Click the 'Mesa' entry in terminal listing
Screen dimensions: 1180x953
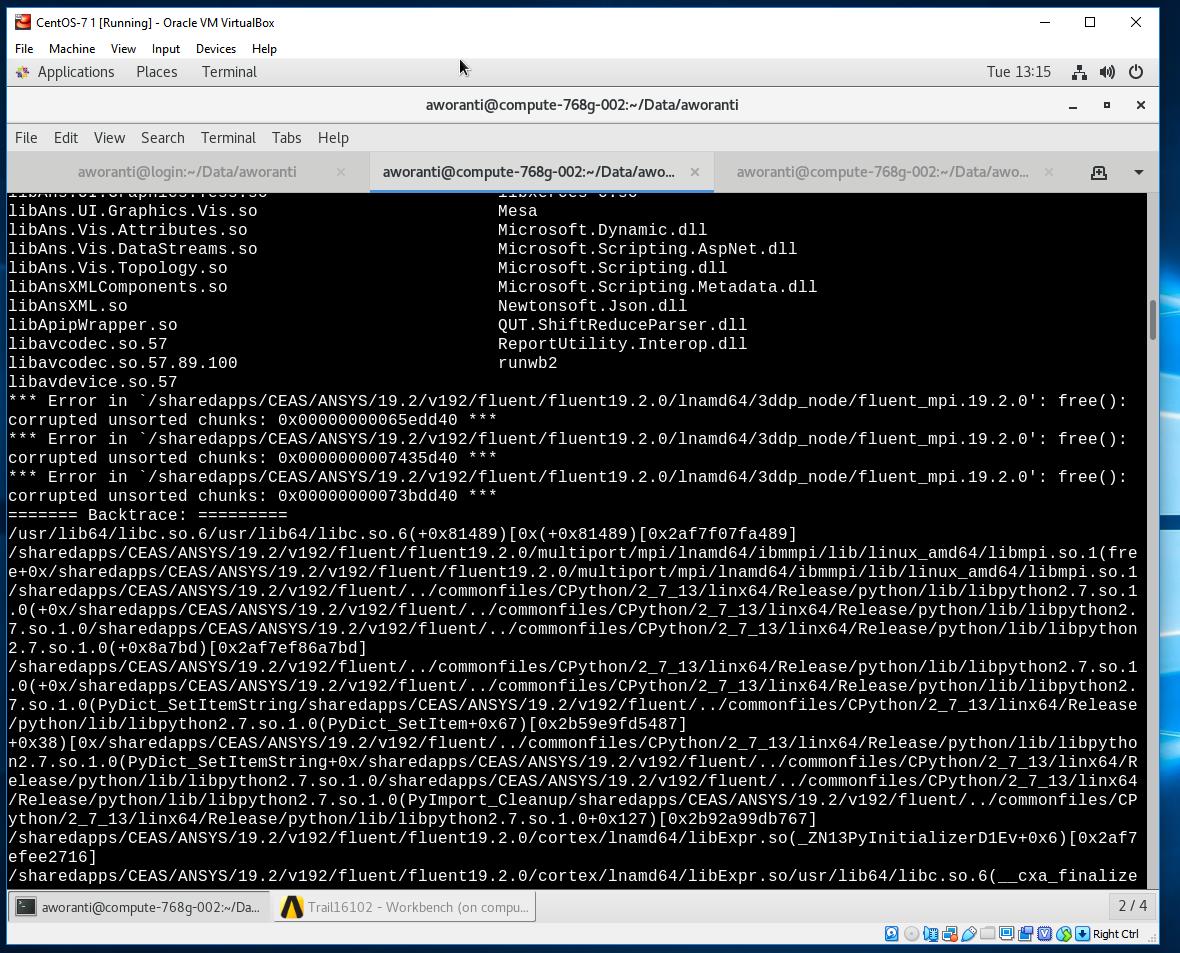point(518,212)
